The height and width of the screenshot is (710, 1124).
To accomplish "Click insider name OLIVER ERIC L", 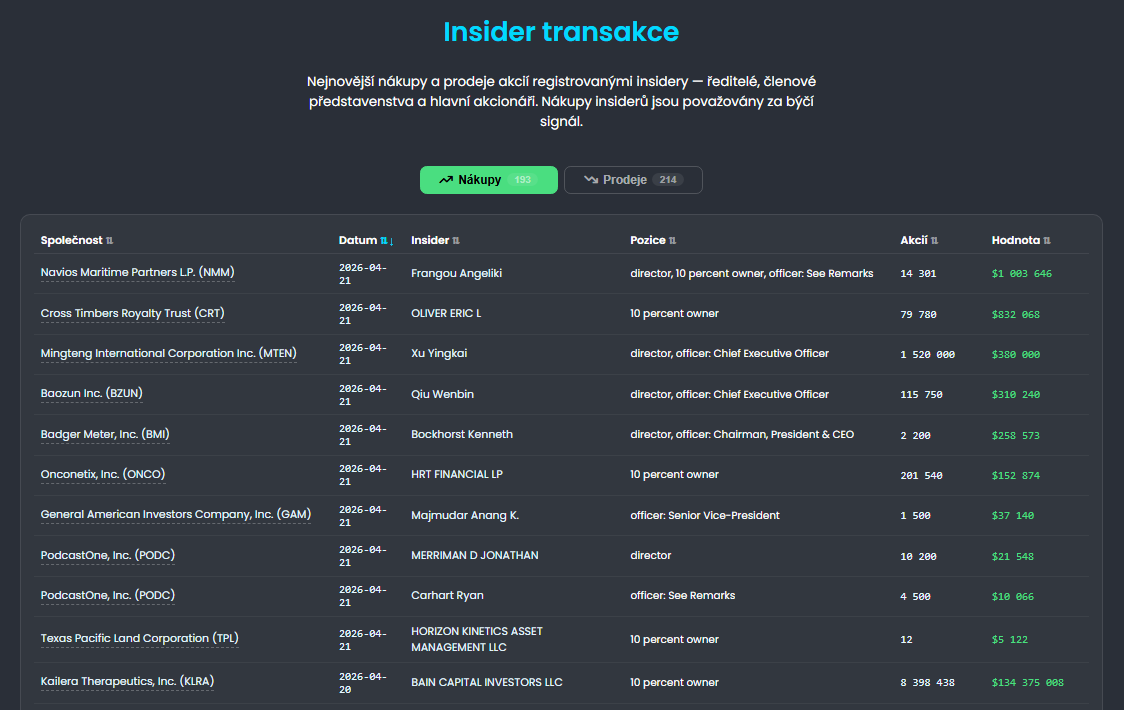I will (x=446, y=314).
